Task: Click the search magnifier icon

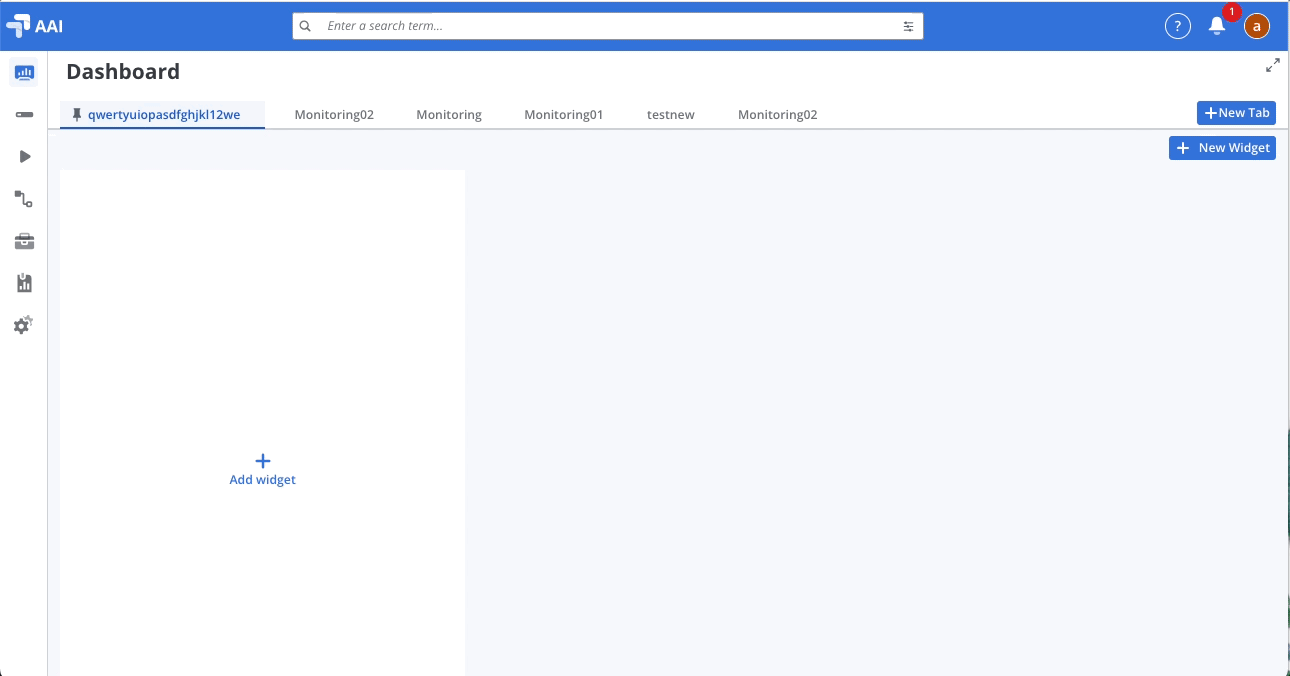Action: (306, 26)
